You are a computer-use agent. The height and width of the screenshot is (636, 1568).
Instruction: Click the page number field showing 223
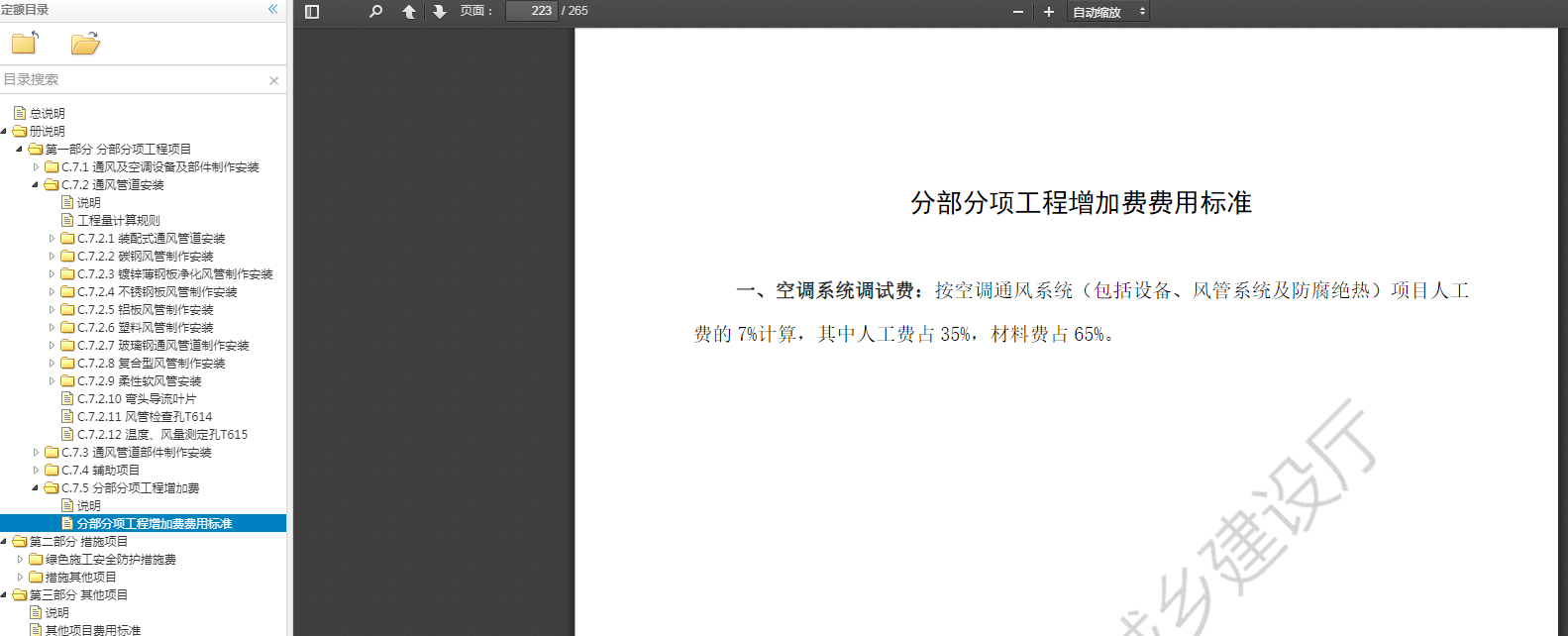[x=531, y=11]
